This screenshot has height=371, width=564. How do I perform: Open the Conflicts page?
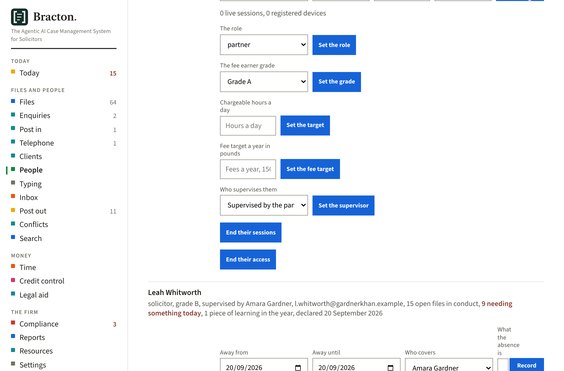tap(33, 225)
